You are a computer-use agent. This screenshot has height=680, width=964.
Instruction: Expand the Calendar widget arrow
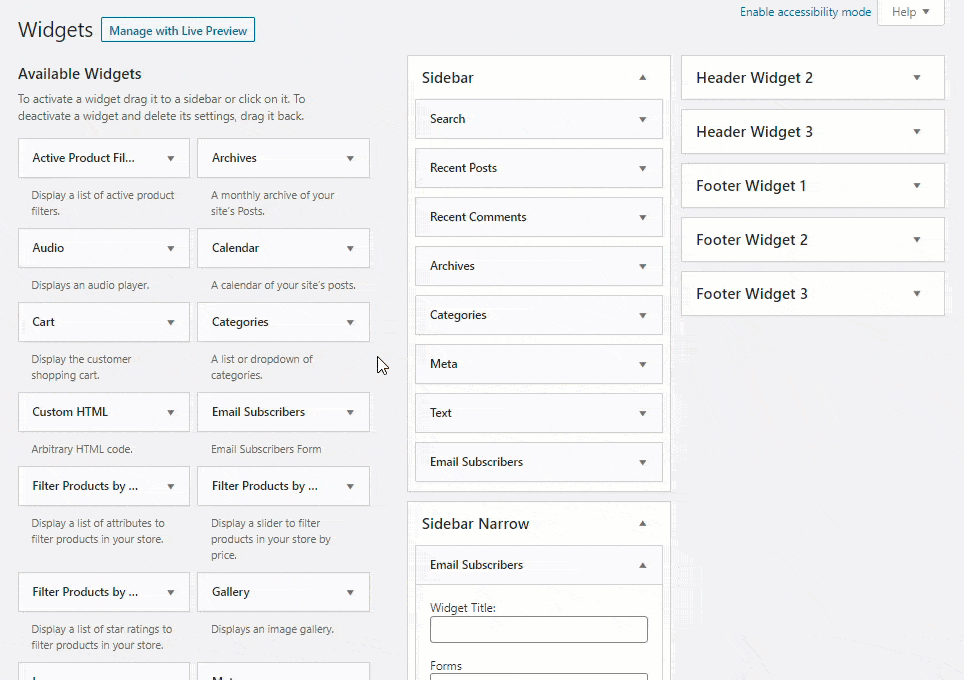click(x=350, y=248)
